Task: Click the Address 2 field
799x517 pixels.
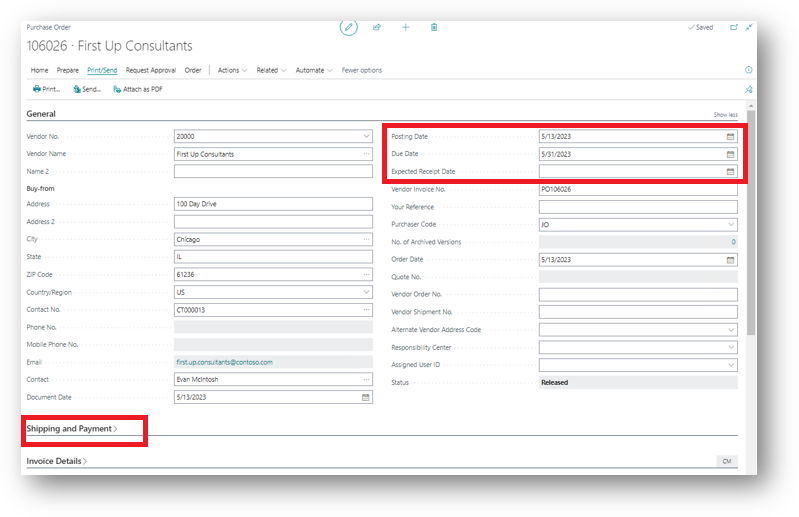Action: (x=273, y=222)
